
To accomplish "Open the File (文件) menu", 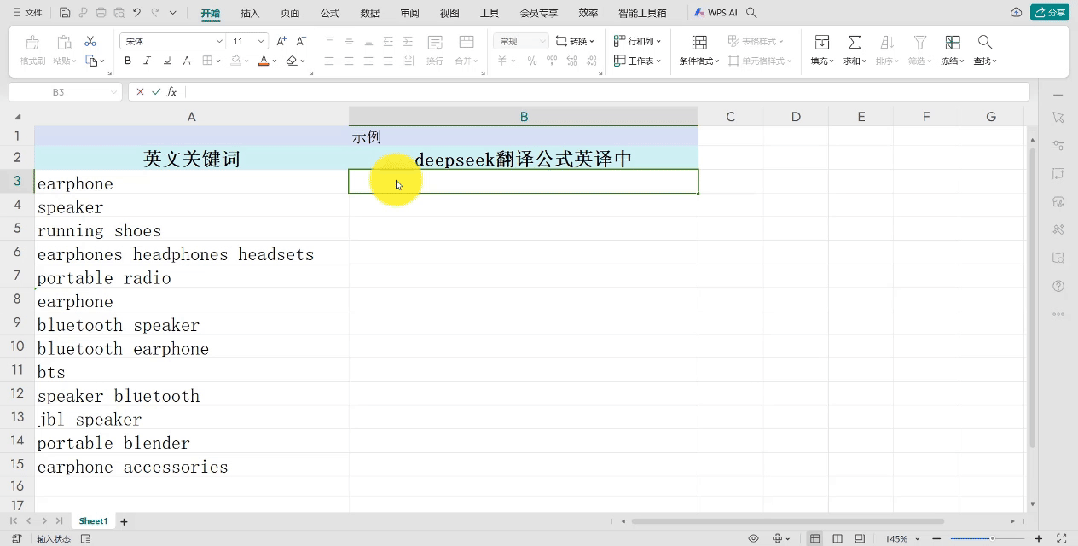I will point(28,12).
